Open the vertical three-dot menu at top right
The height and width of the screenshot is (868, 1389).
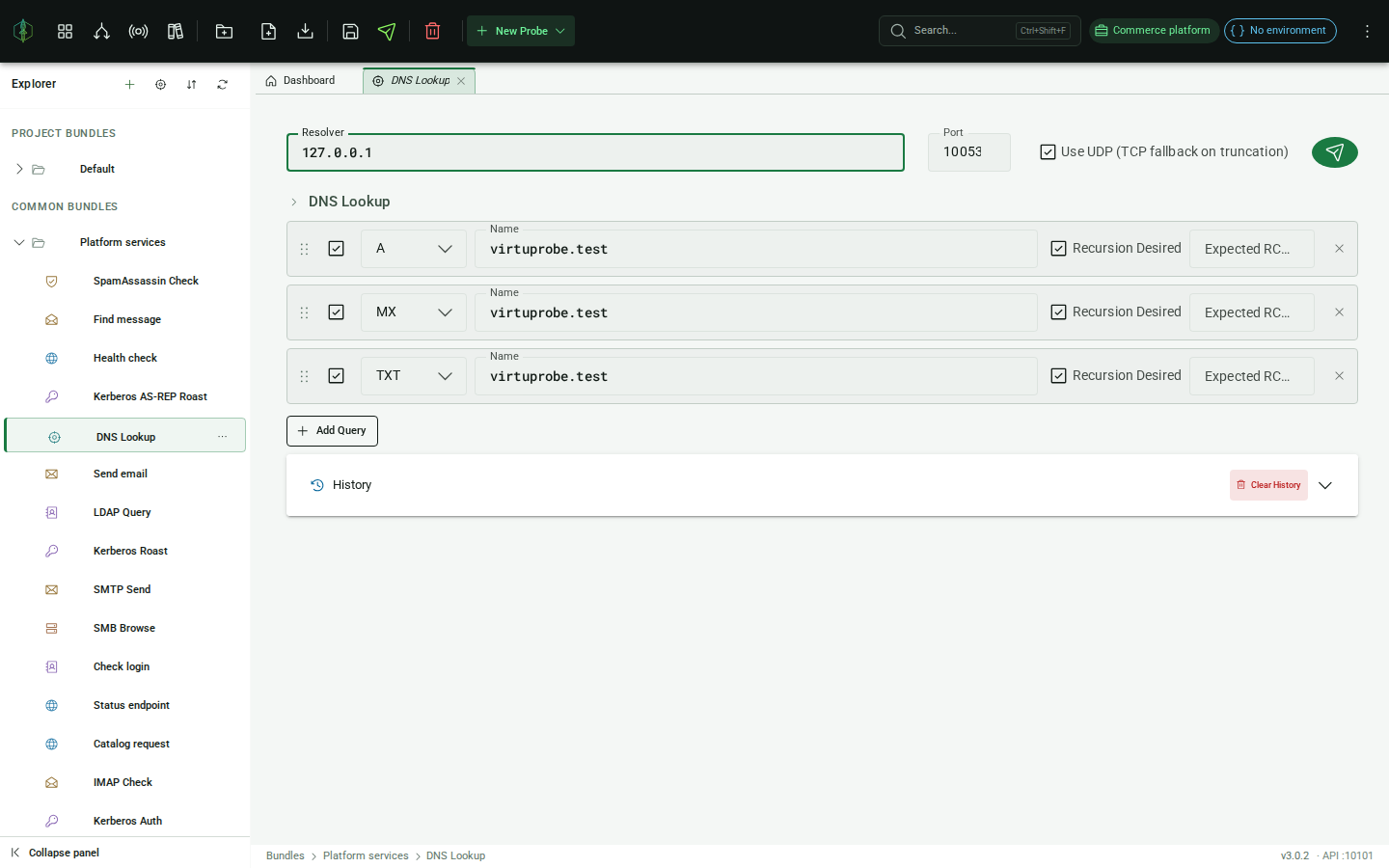click(x=1367, y=31)
